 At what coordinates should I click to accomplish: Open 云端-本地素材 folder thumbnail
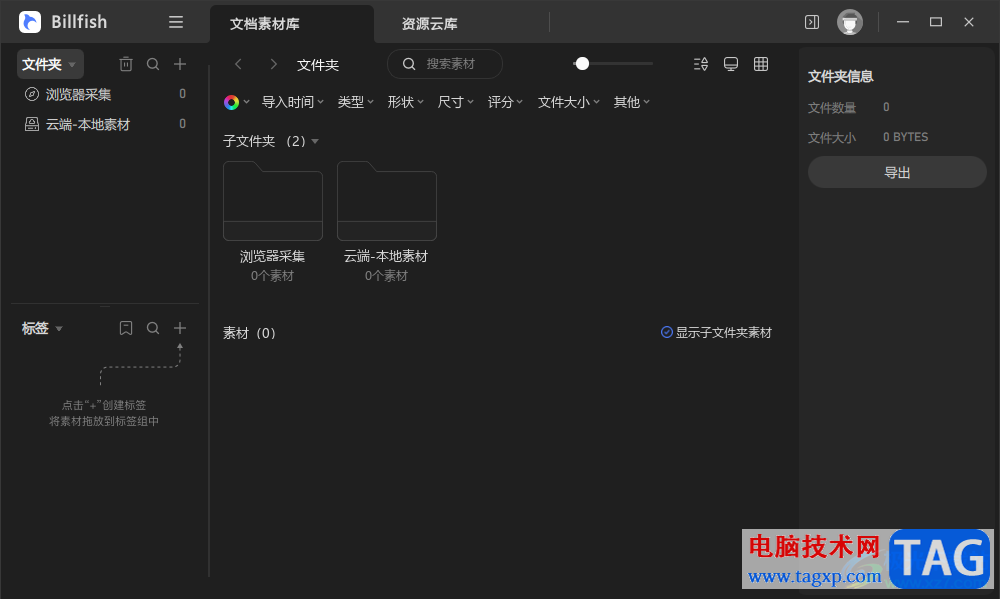pyautogui.click(x=386, y=201)
